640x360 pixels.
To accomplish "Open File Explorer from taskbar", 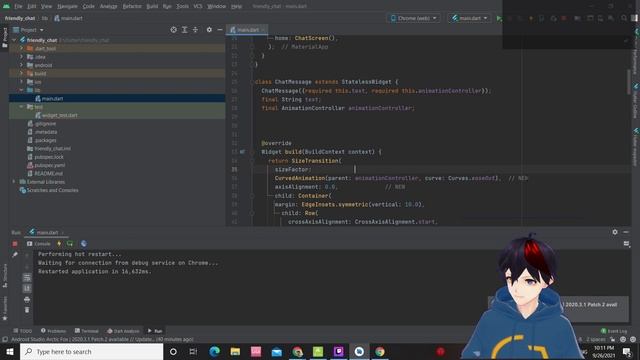I will 235,351.
